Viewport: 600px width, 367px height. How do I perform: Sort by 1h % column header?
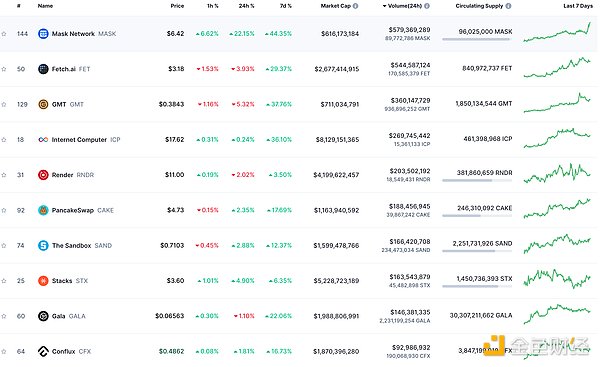(x=213, y=6)
